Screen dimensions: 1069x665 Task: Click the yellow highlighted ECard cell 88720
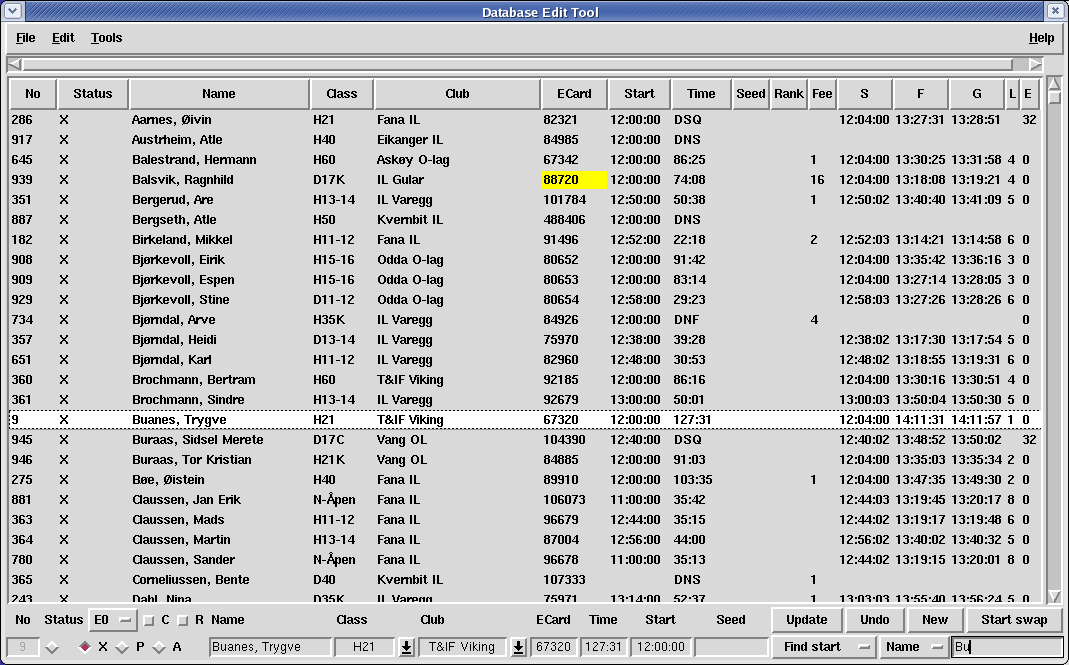pyautogui.click(x=574, y=180)
